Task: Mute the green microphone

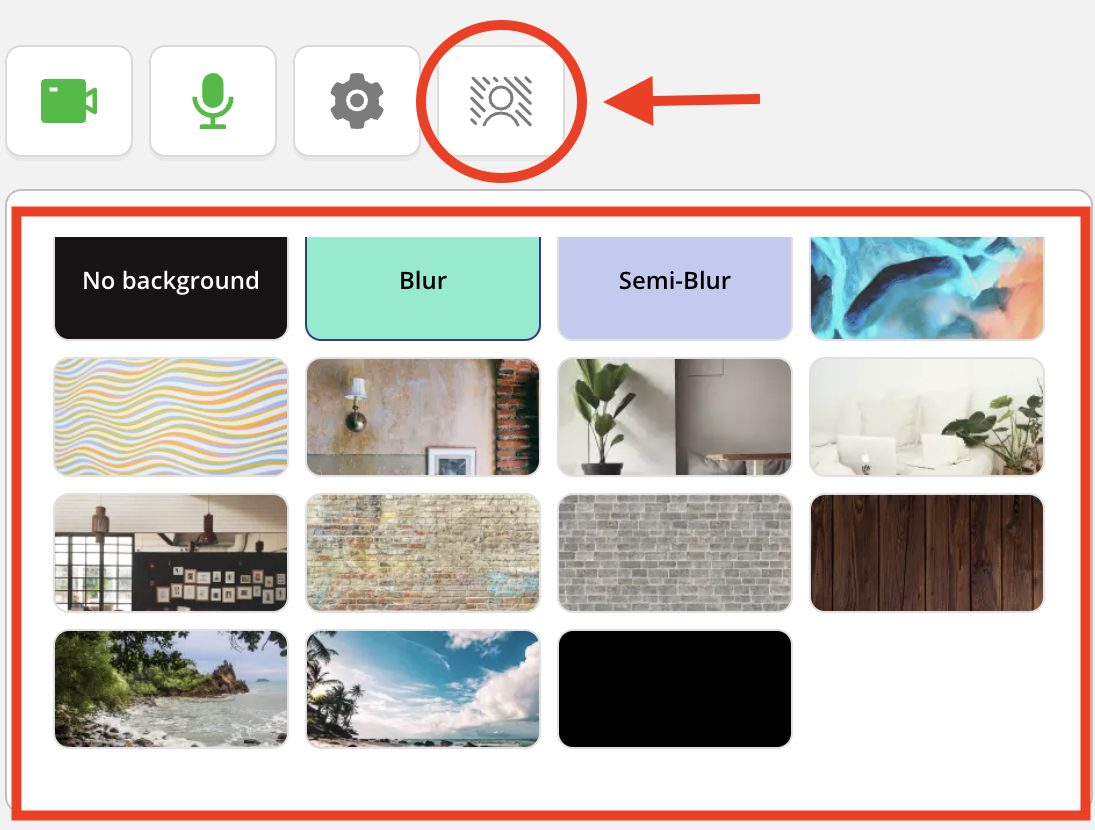Action: [x=212, y=101]
